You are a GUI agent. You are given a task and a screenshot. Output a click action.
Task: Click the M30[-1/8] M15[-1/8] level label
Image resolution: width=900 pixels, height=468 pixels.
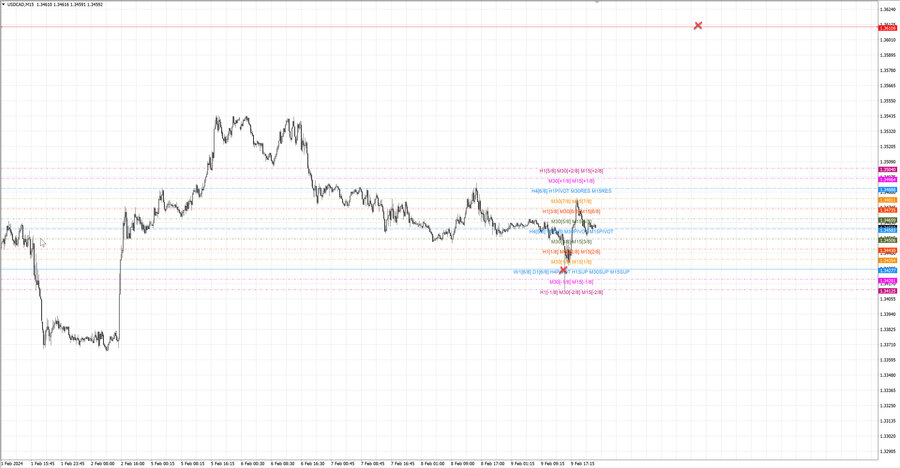tap(571, 282)
